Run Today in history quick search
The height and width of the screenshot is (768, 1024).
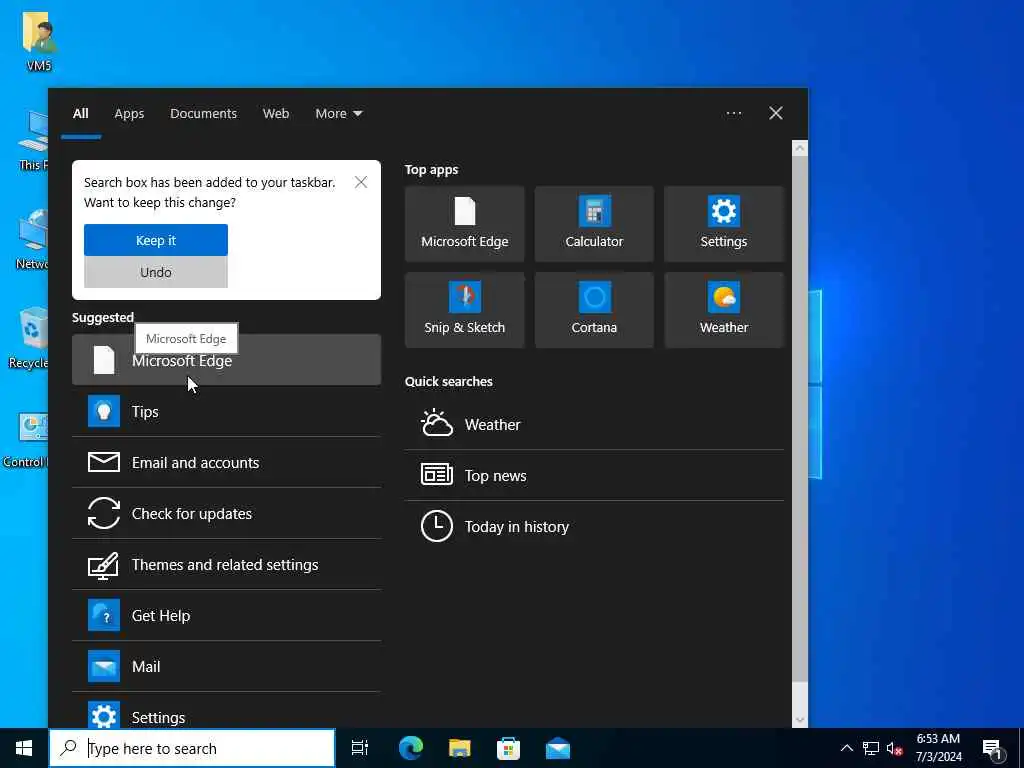coord(594,526)
